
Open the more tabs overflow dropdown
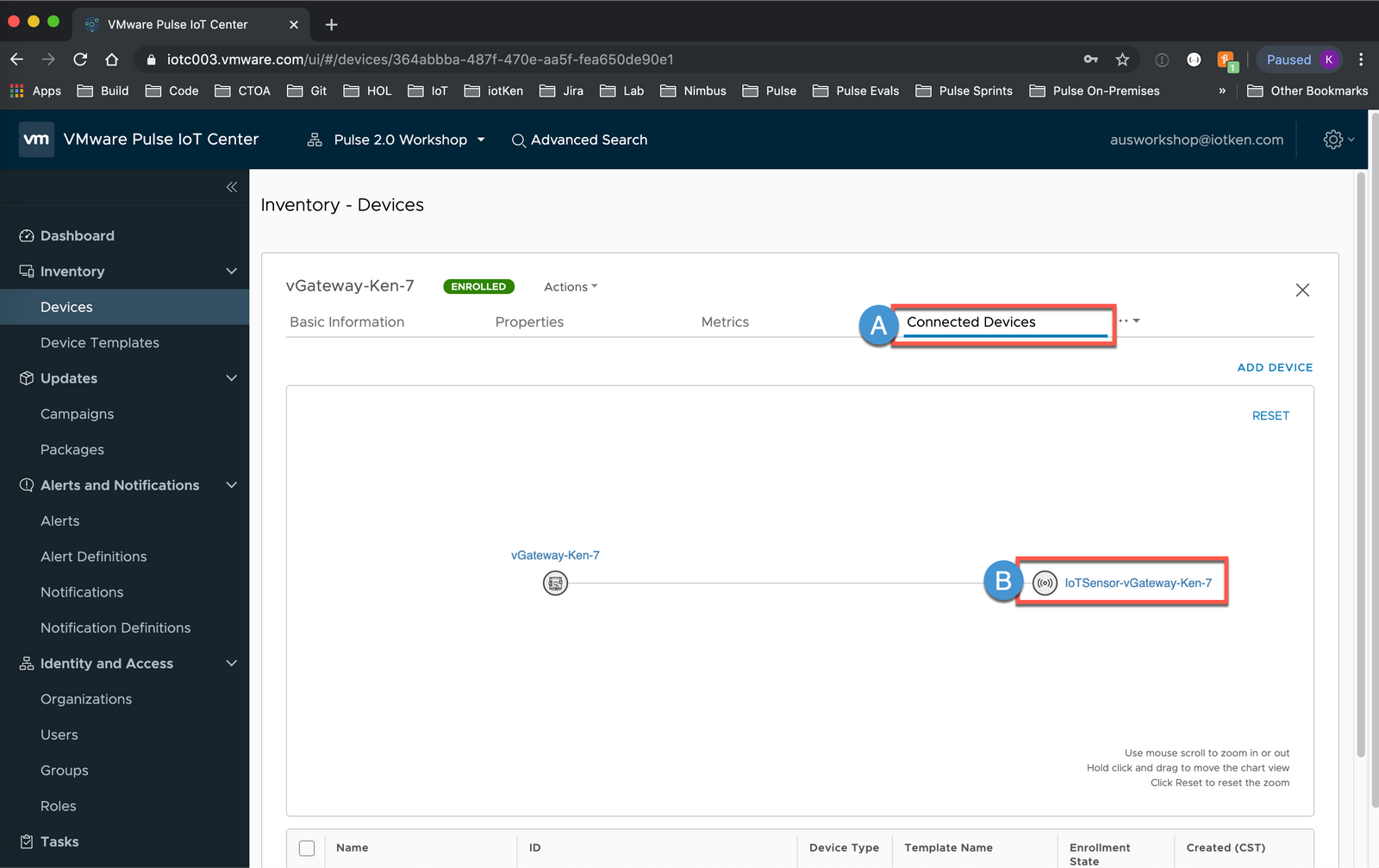click(x=1130, y=321)
